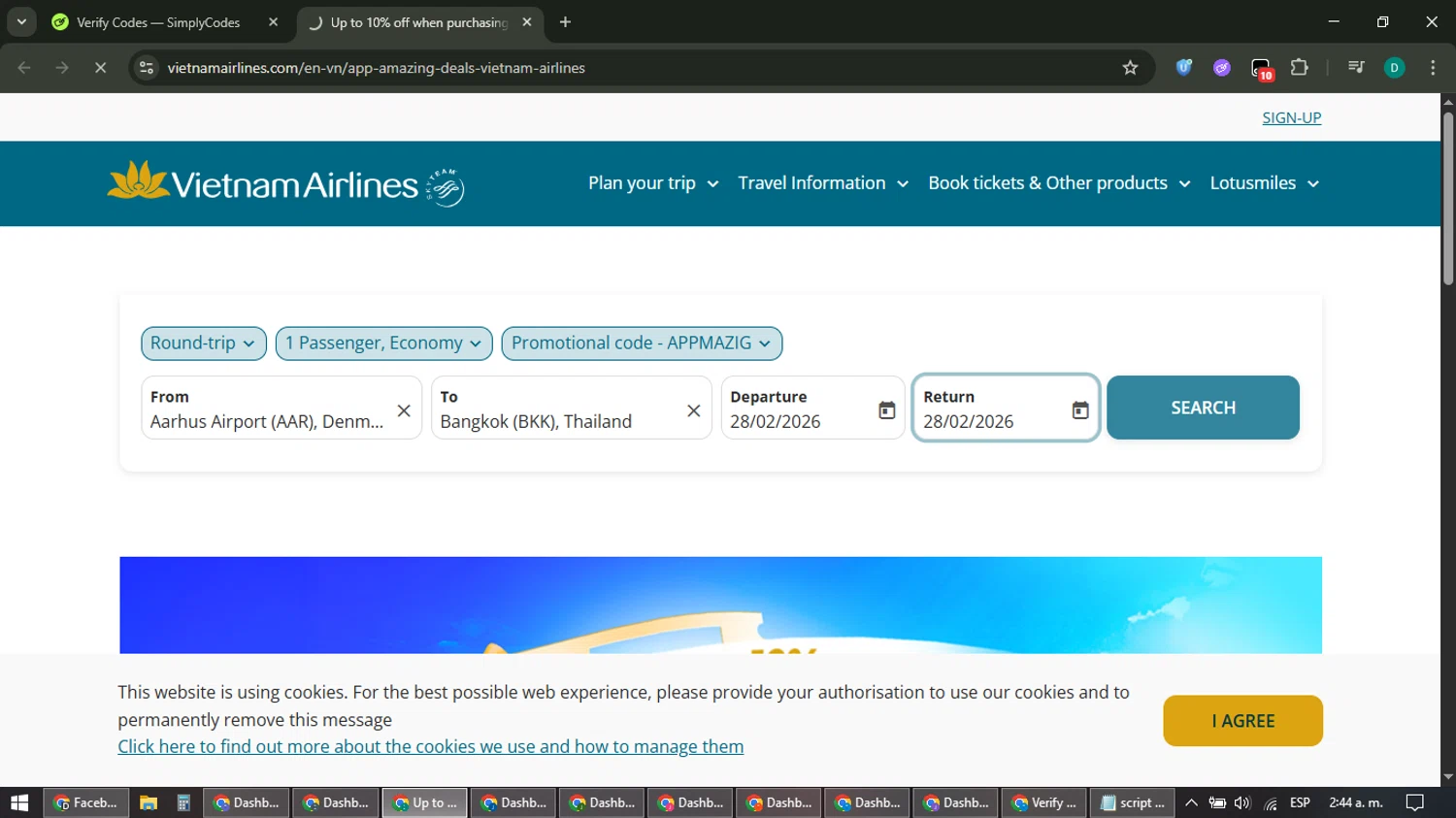Open a new browser tab
This screenshot has height=818, width=1456.
tap(565, 22)
